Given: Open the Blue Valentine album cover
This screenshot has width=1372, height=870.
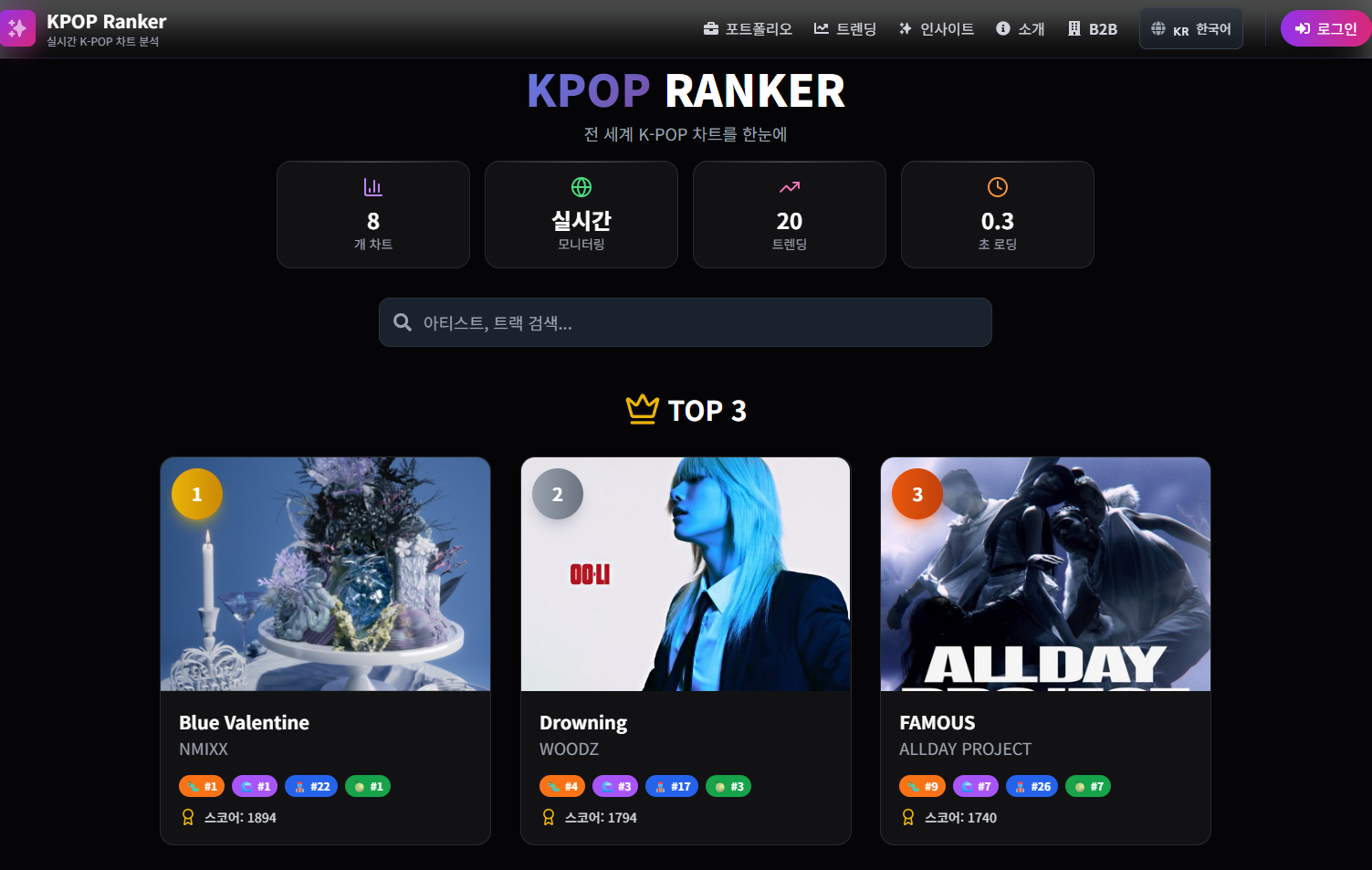Looking at the screenshot, I should 326,574.
